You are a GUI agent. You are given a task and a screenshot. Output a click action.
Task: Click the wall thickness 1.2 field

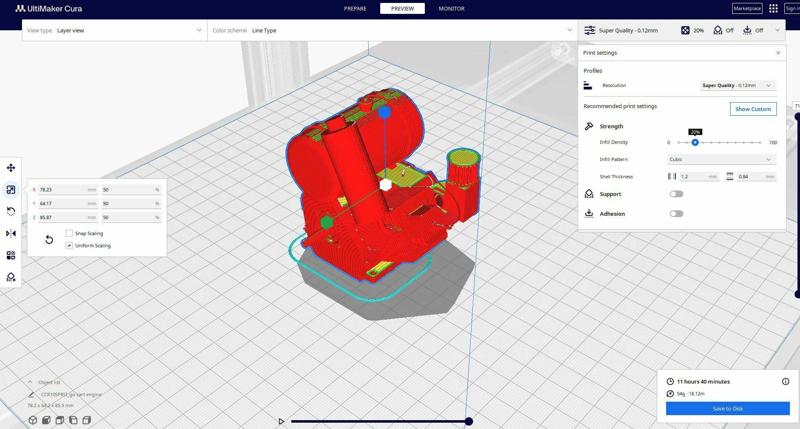699,176
